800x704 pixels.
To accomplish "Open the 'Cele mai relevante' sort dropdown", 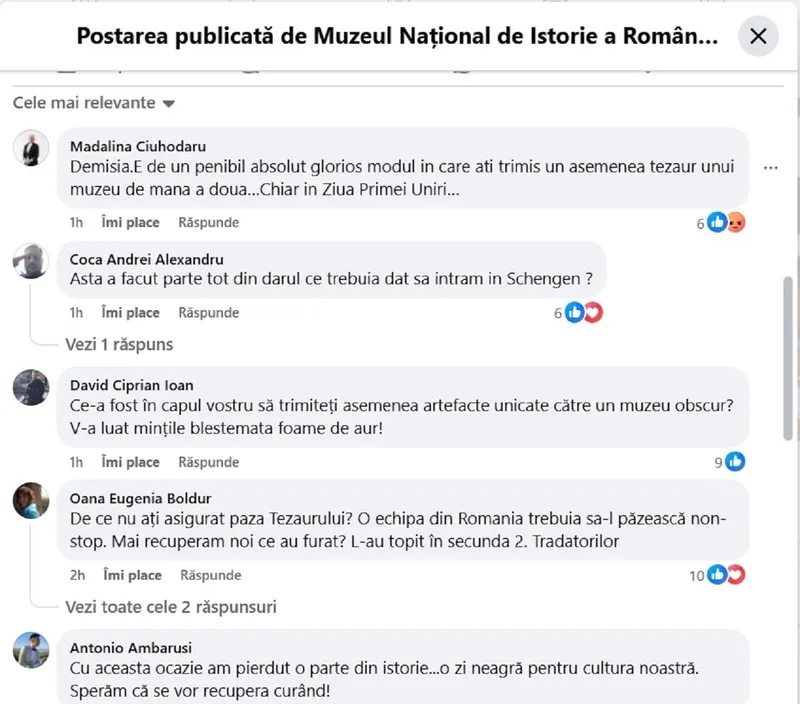I will click(94, 103).
